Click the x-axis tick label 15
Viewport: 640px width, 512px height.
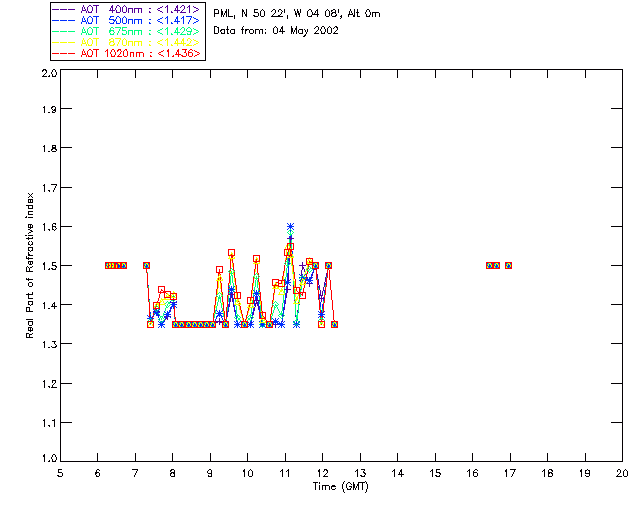click(435, 473)
